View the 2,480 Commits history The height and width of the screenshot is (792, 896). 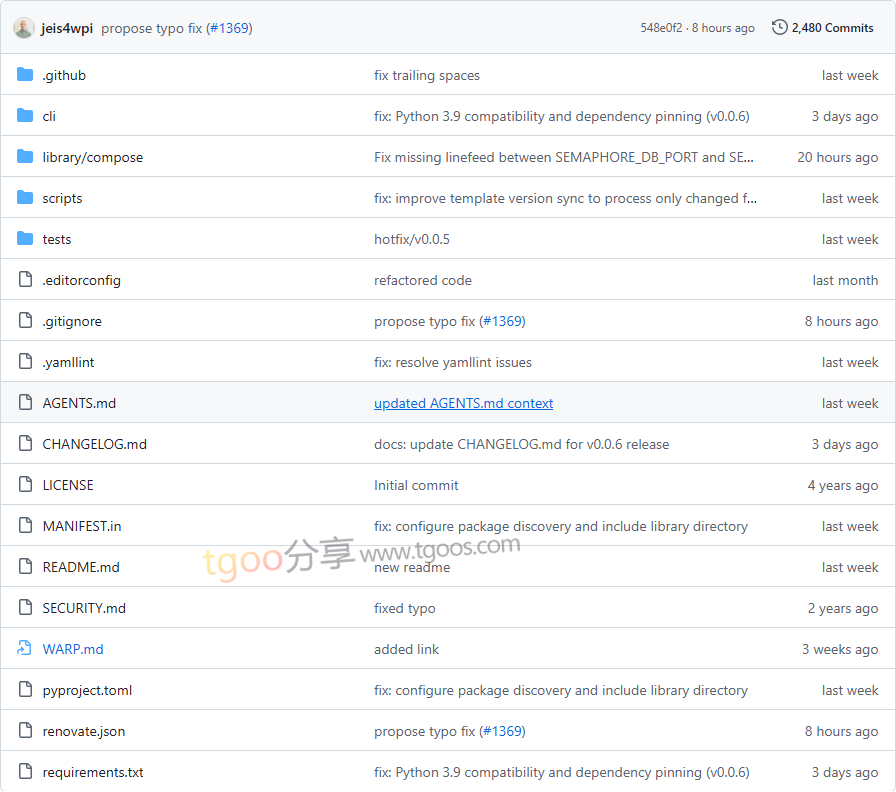point(832,28)
